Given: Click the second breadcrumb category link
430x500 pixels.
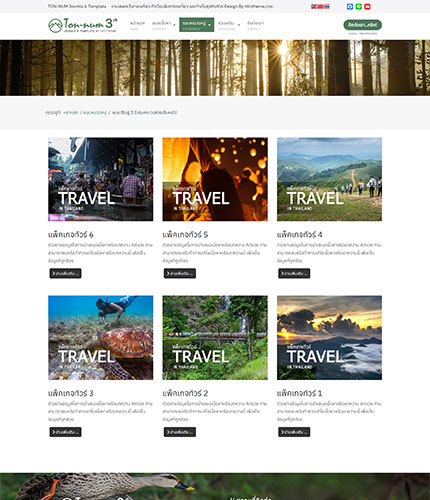Looking at the screenshot, I should pos(95,113).
